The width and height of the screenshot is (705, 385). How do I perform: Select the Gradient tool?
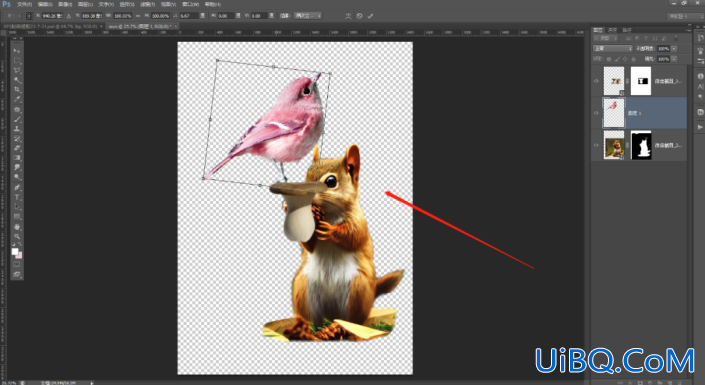click(x=17, y=158)
